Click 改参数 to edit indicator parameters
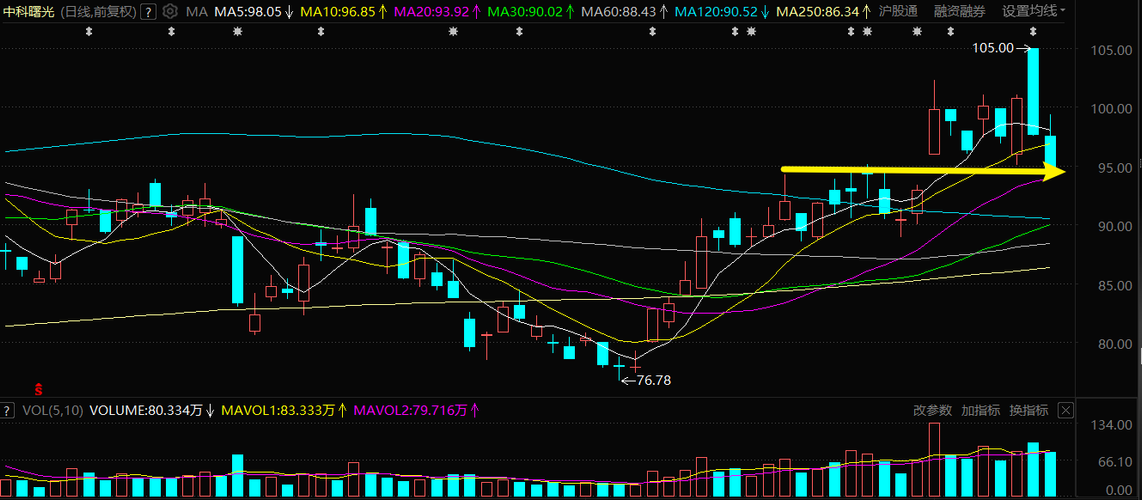1142x500 pixels. tap(932, 410)
